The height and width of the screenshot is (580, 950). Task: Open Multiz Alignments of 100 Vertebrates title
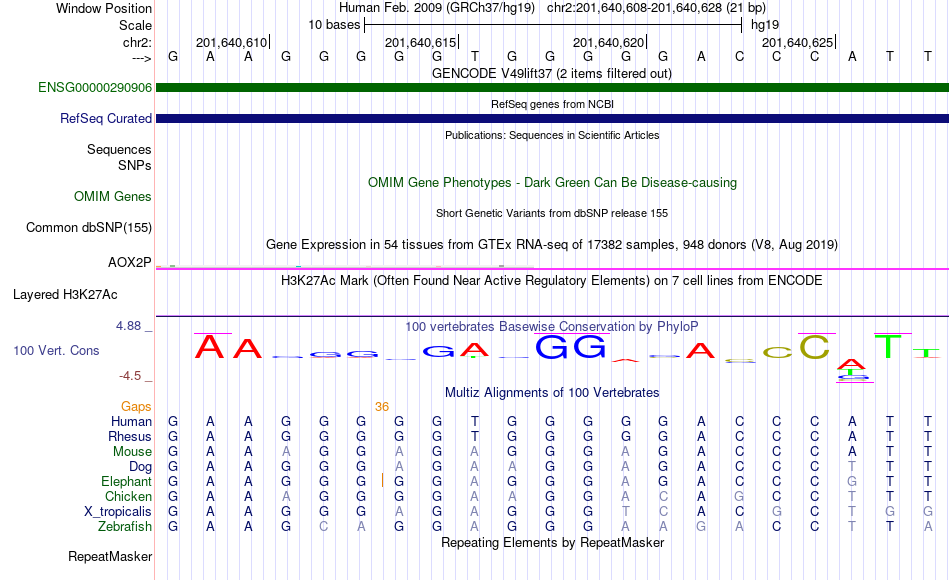click(552, 392)
